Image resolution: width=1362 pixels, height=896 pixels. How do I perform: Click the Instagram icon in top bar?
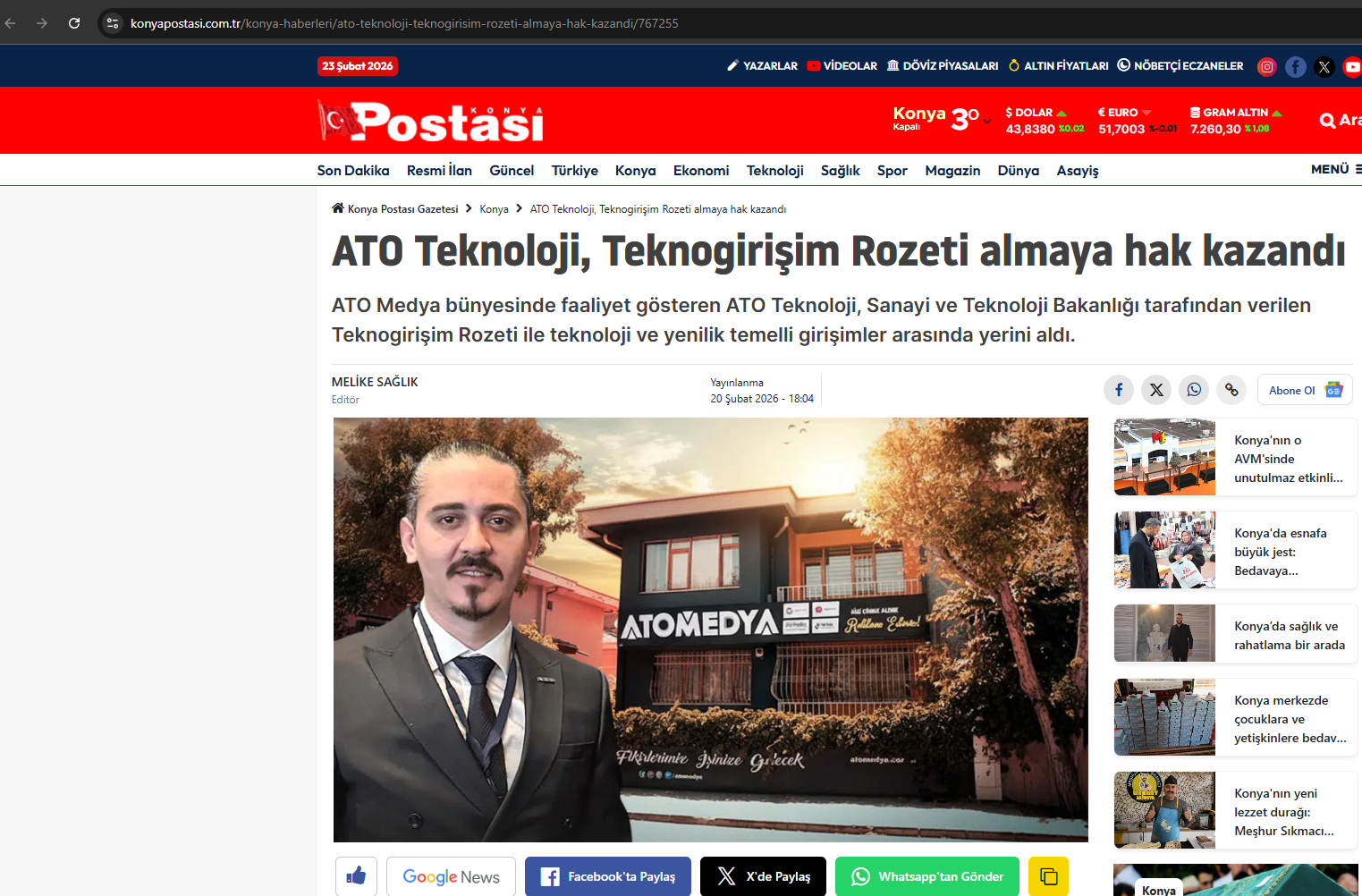[1266, 66]
